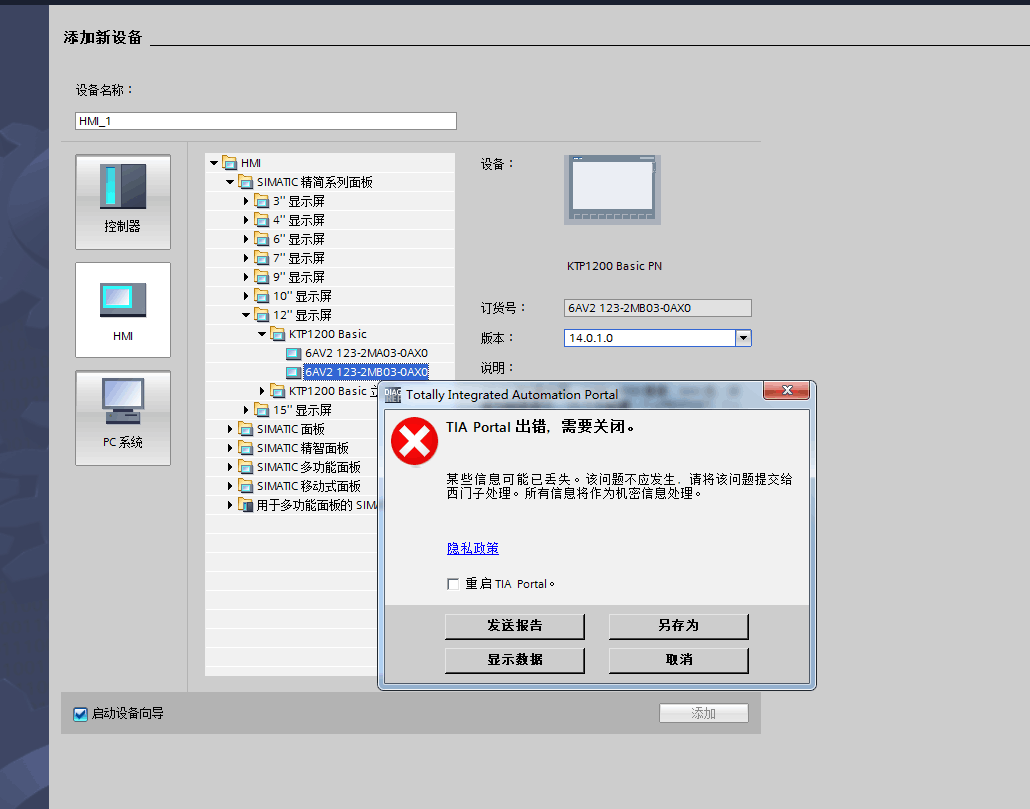Expand the 7" 显示屏 tree node

tap(246, 258)
